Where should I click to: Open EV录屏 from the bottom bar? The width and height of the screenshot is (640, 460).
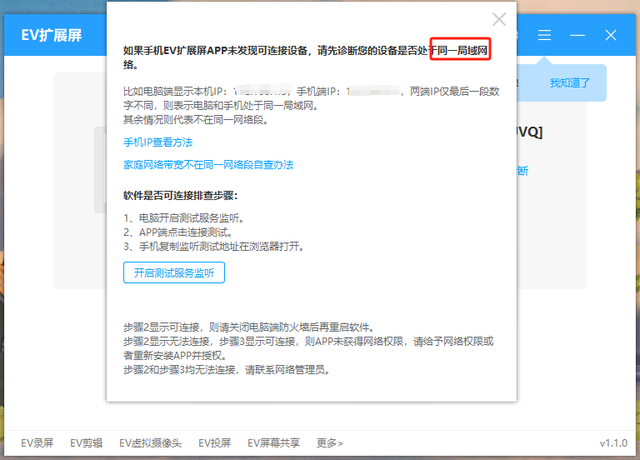tap(37, 443)
